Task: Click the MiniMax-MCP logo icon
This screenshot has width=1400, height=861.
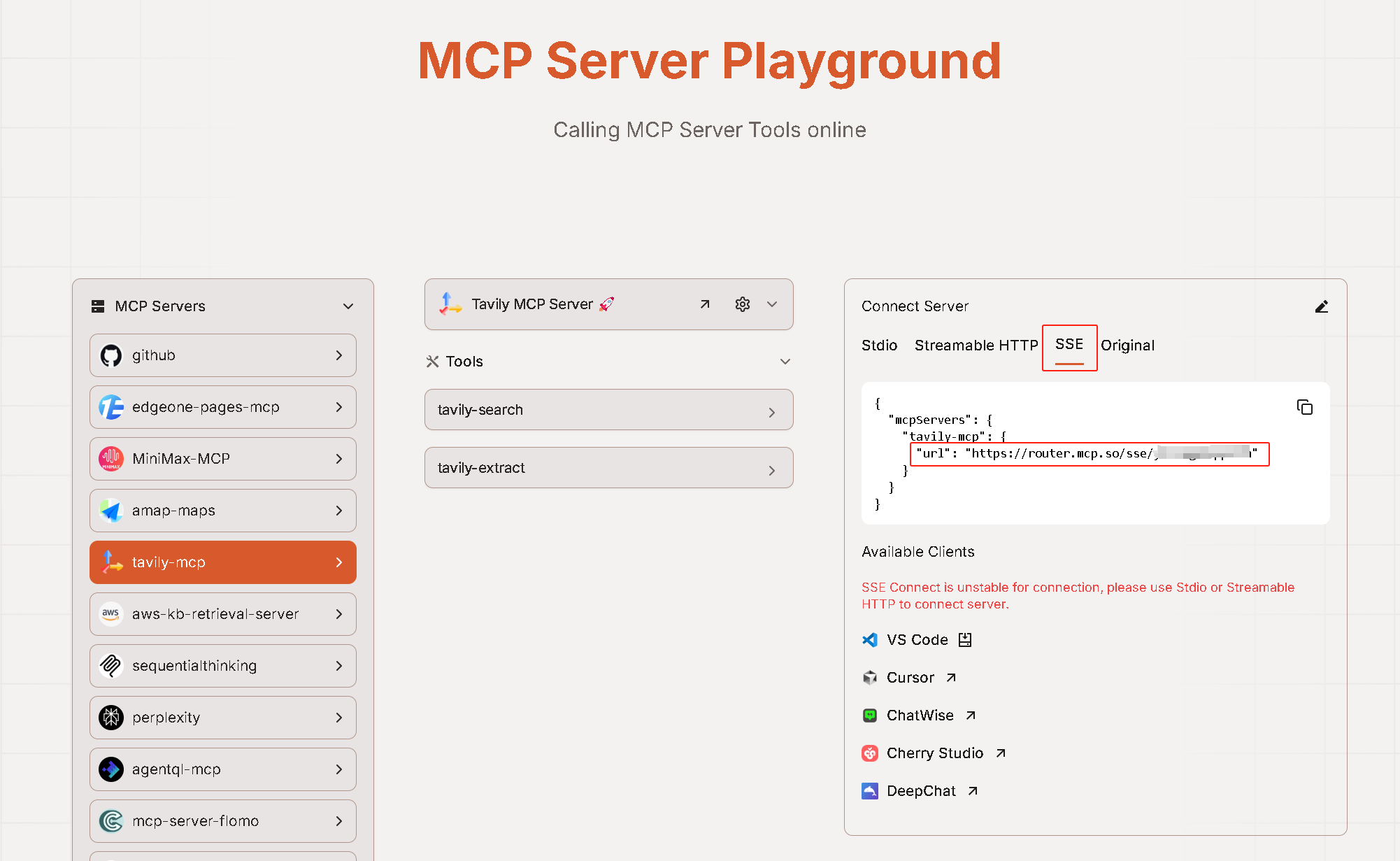Action: tap(110, 458)
